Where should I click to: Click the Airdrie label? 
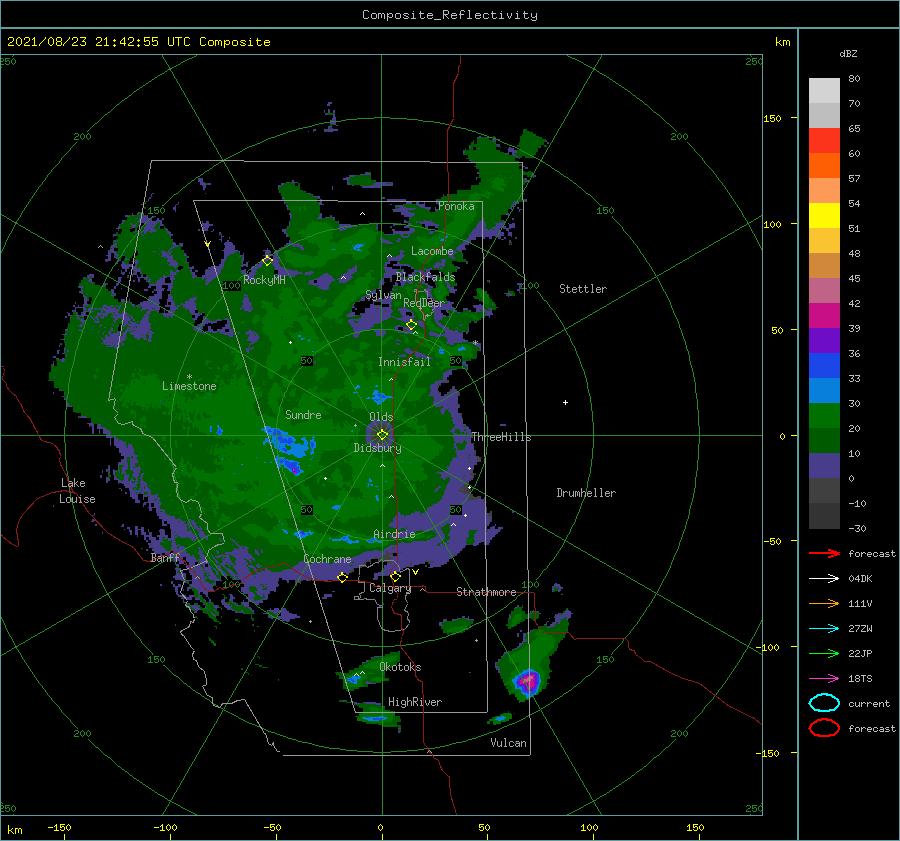click(x=394, y=534)
